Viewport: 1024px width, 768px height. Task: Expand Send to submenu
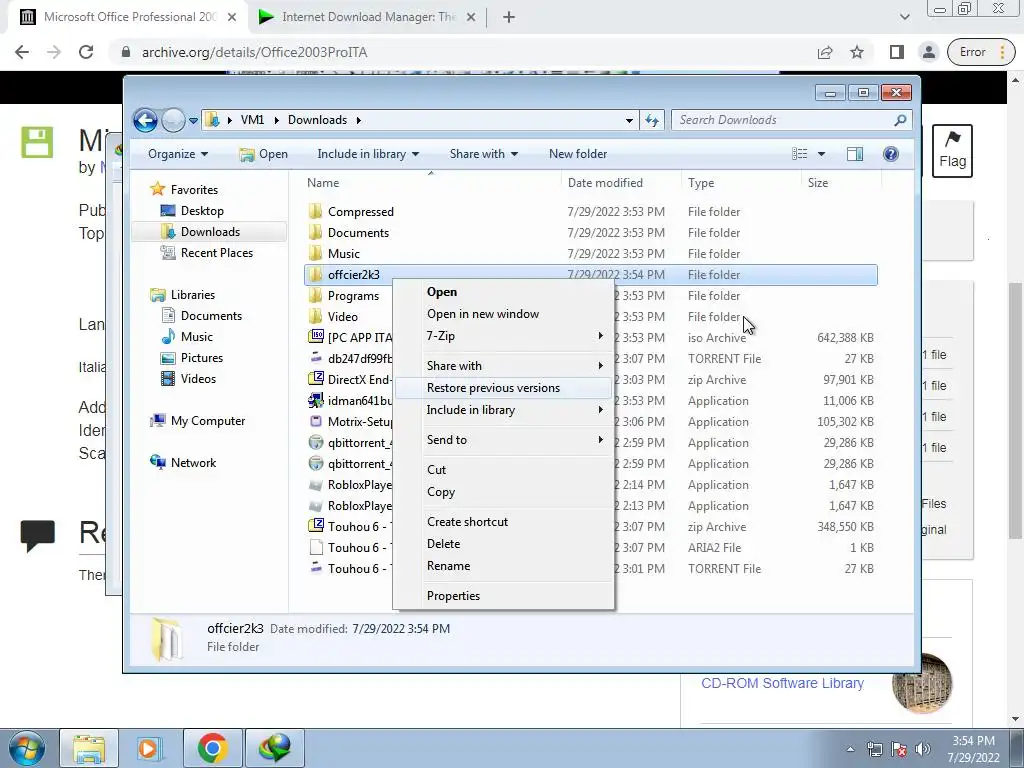pyautogui.click(x=504, y=440)
